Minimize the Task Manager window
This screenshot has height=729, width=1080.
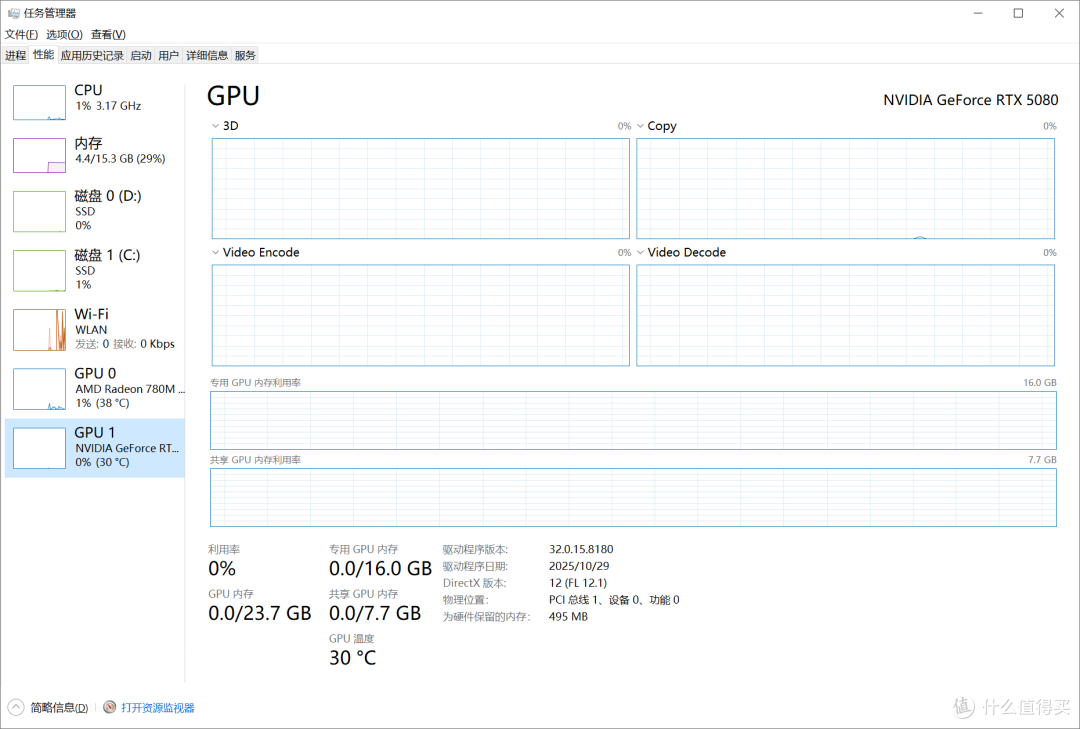pos(978,13)
